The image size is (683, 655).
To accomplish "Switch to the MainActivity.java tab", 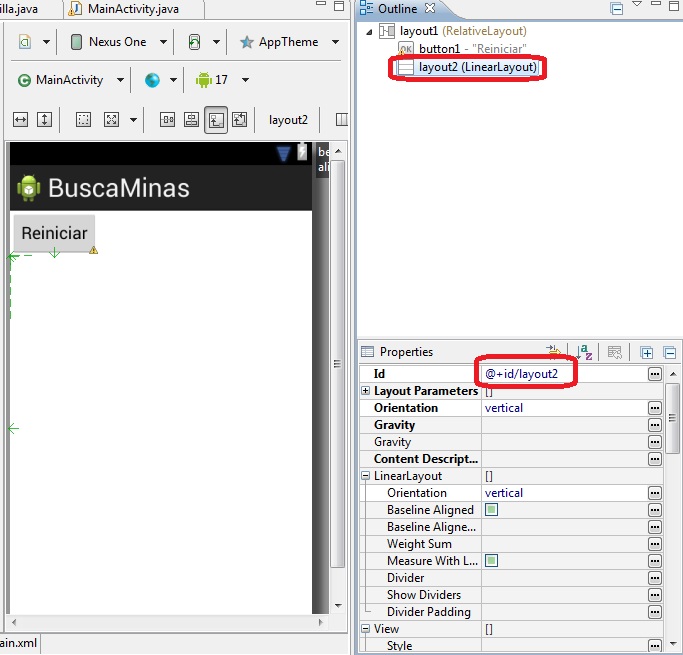I will click(x=125, y=9).
